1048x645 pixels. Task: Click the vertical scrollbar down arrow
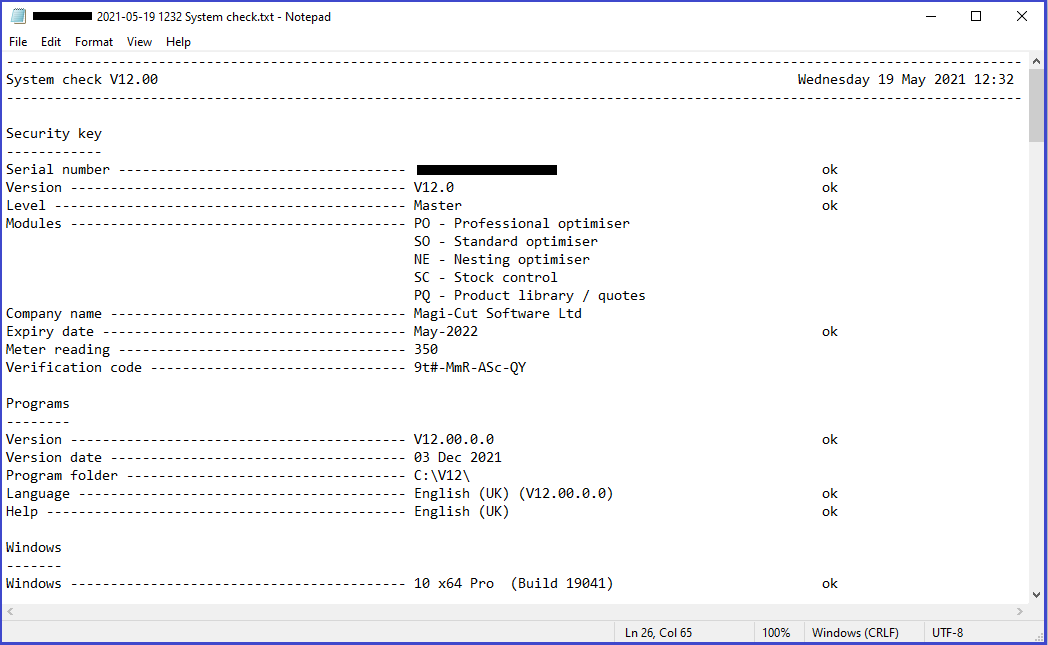click(1036, 594)
